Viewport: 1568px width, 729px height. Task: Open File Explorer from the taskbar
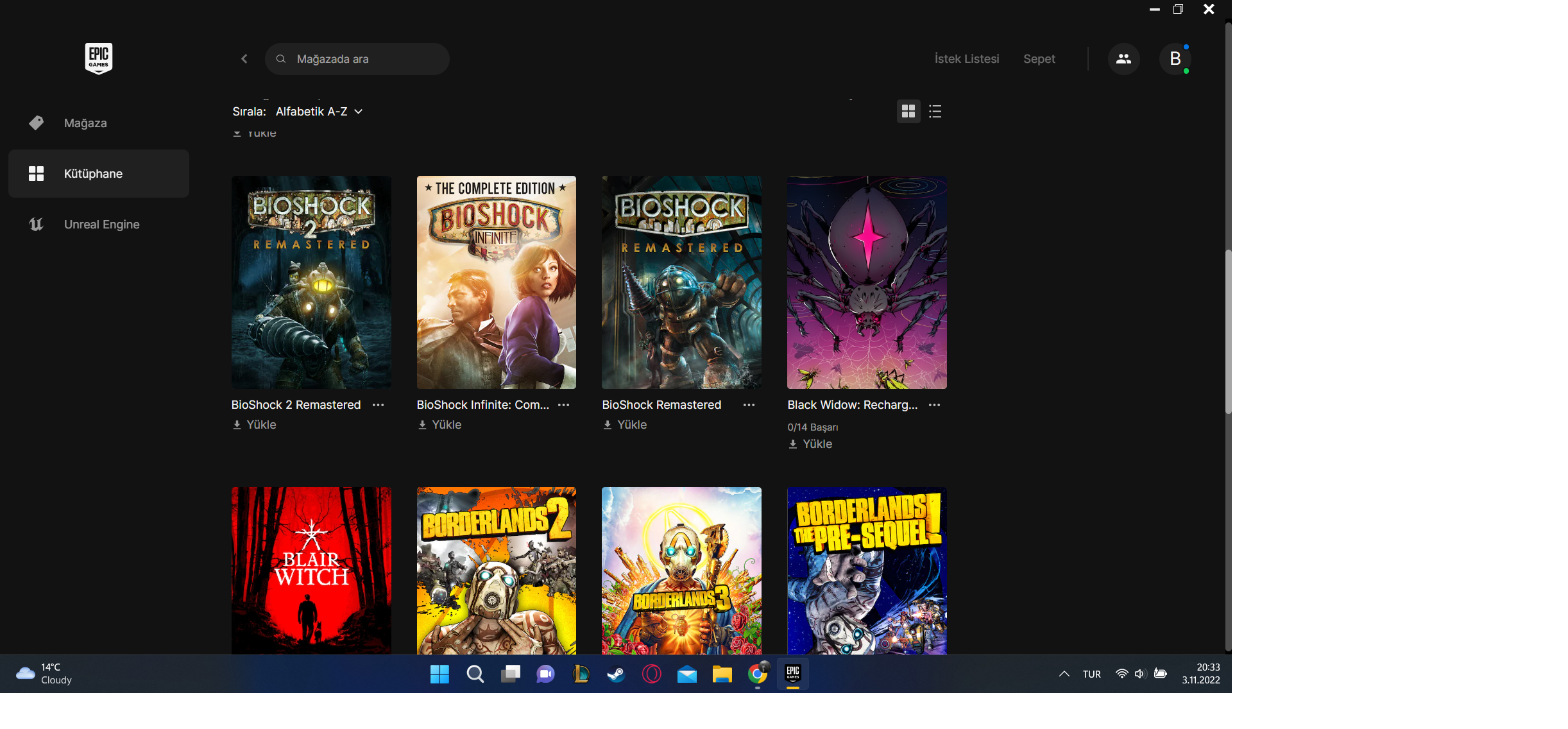722,674
